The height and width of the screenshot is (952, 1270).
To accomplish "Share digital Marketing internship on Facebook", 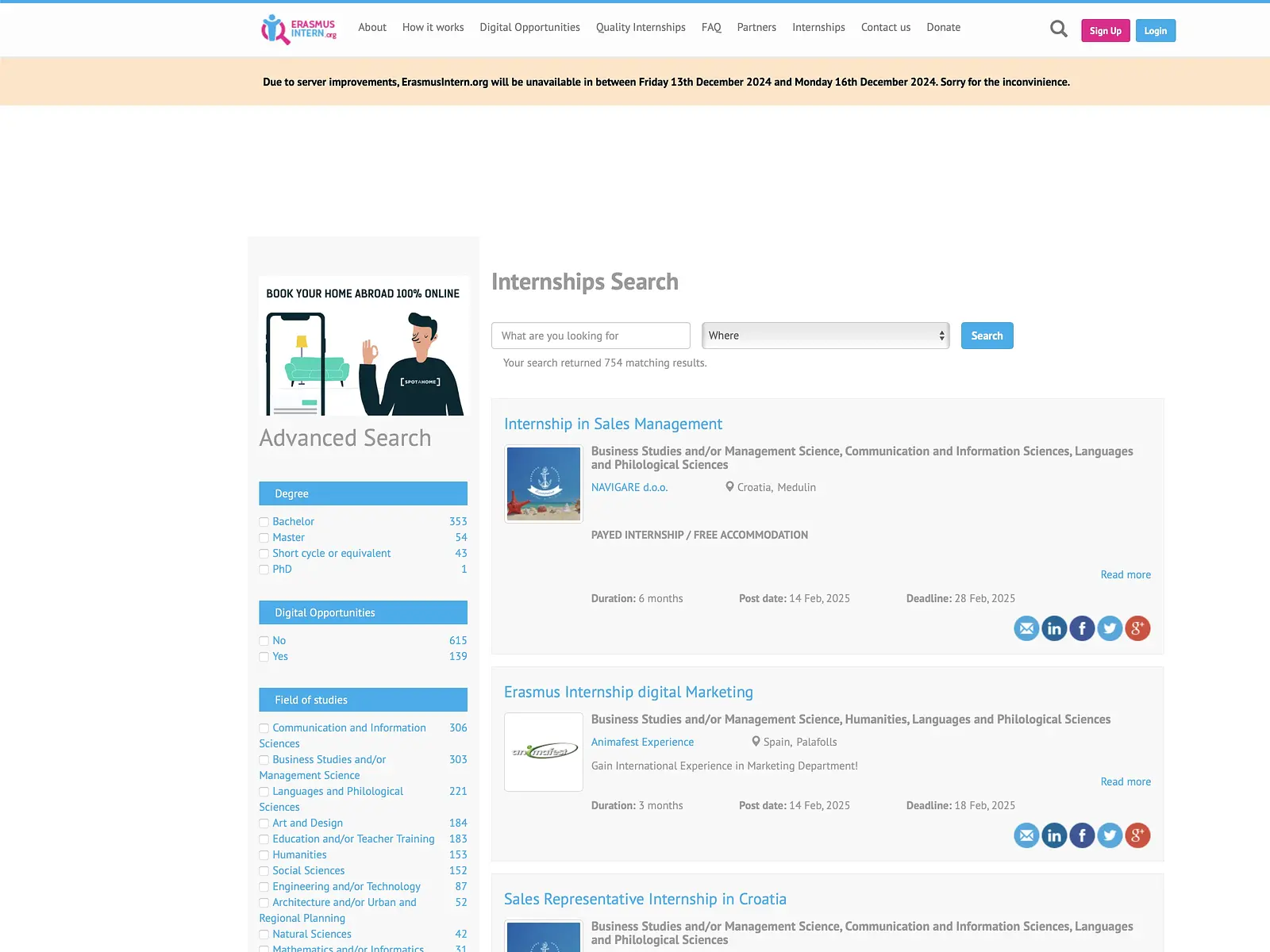I will tap(1082, 835).
